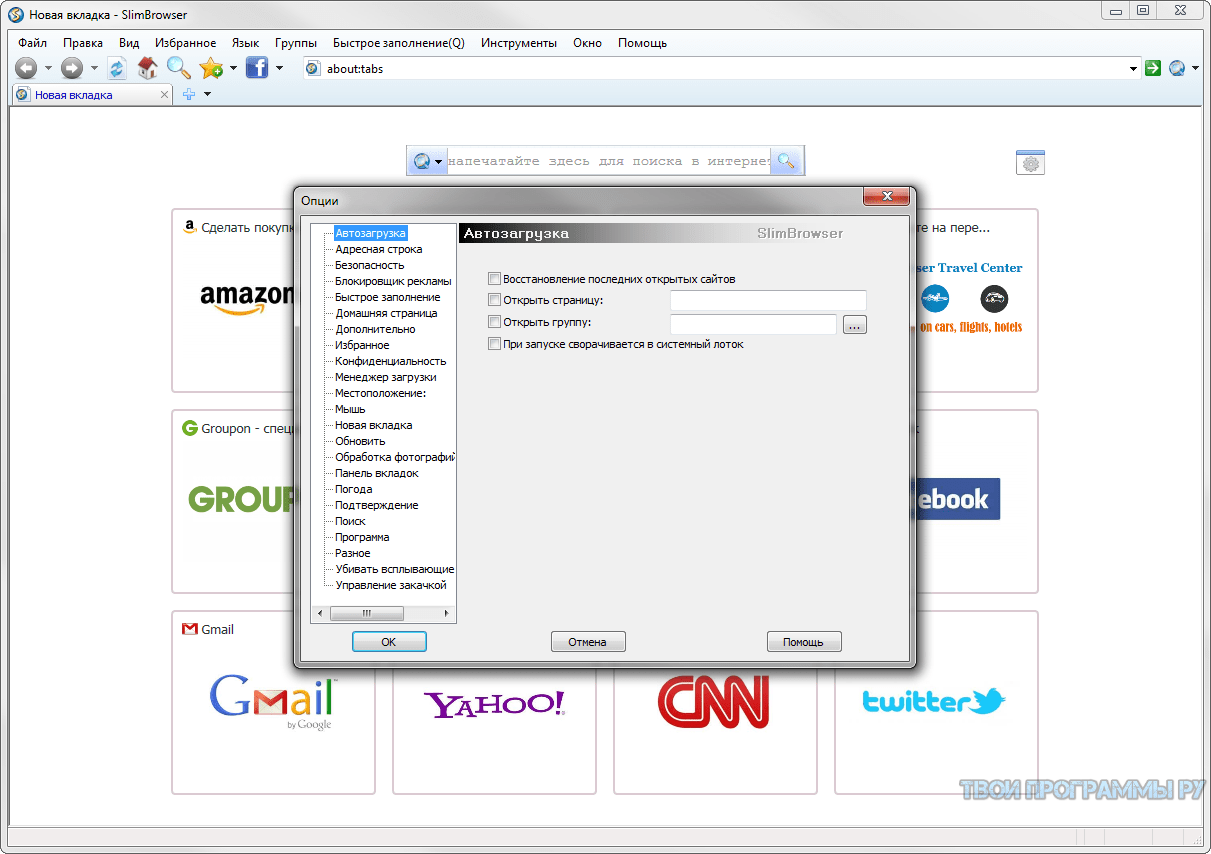This screenshot has width=1211, height=854.
Task: Enable При запуске сворачивается в системный лоток
Action: (494, 344)
